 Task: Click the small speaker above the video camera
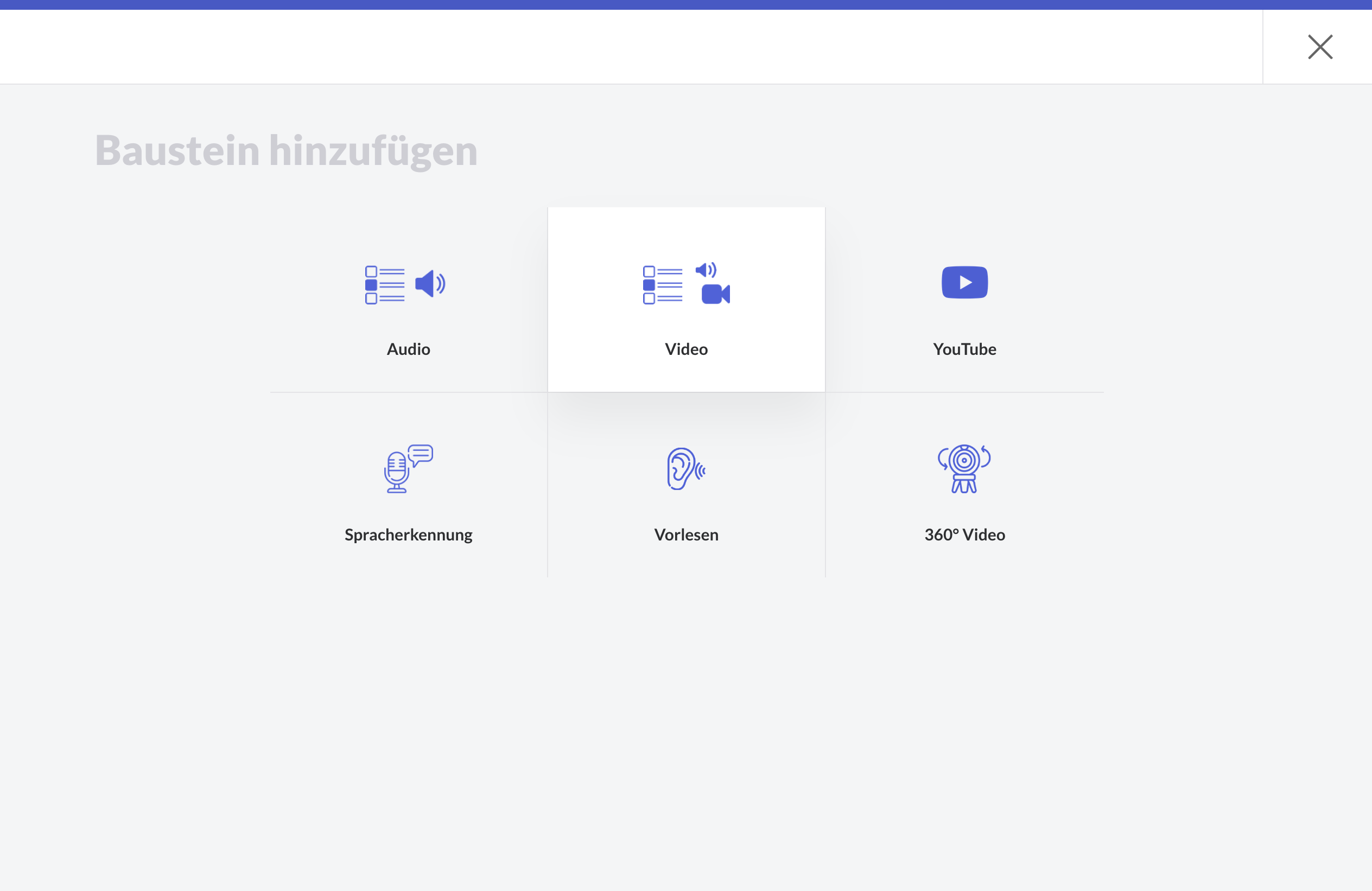[x=706, y=270]
